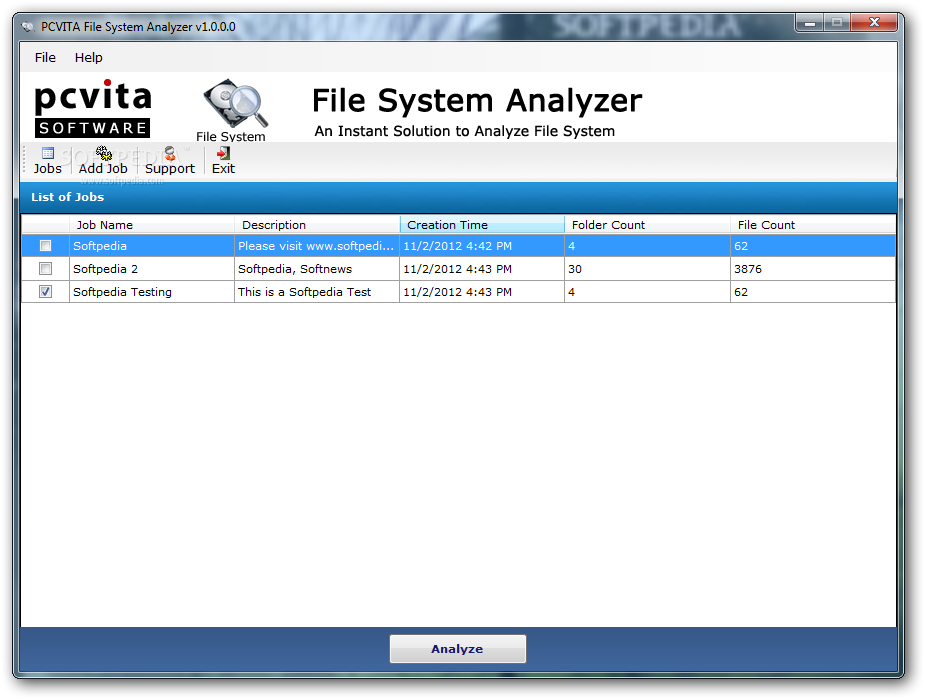Click the File System magnifier icon
Image resolution: width=925 pixels, height=699 pixels.
click(235, 103)
